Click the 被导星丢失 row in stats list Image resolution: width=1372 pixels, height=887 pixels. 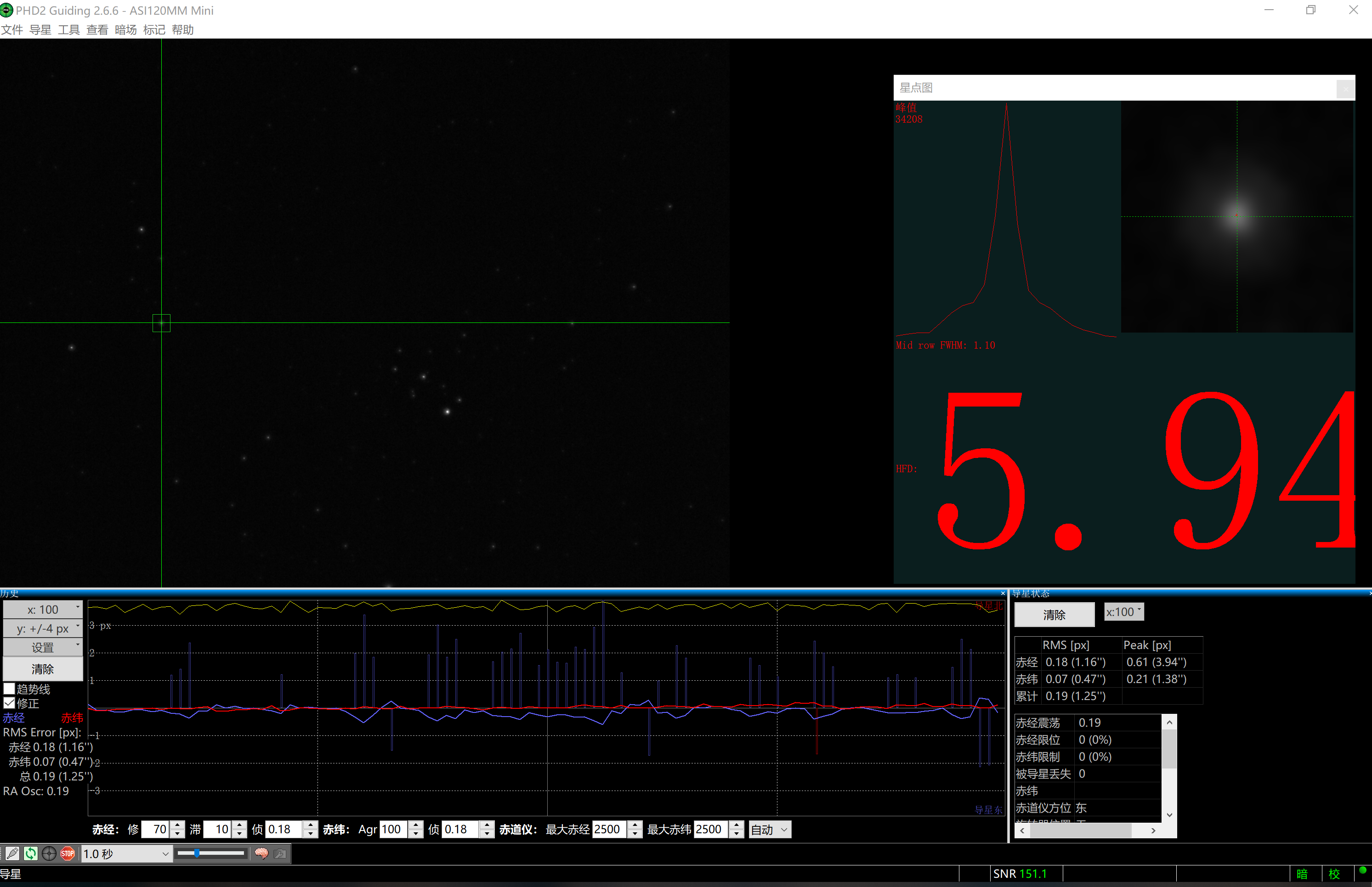tap(1088, 774)
